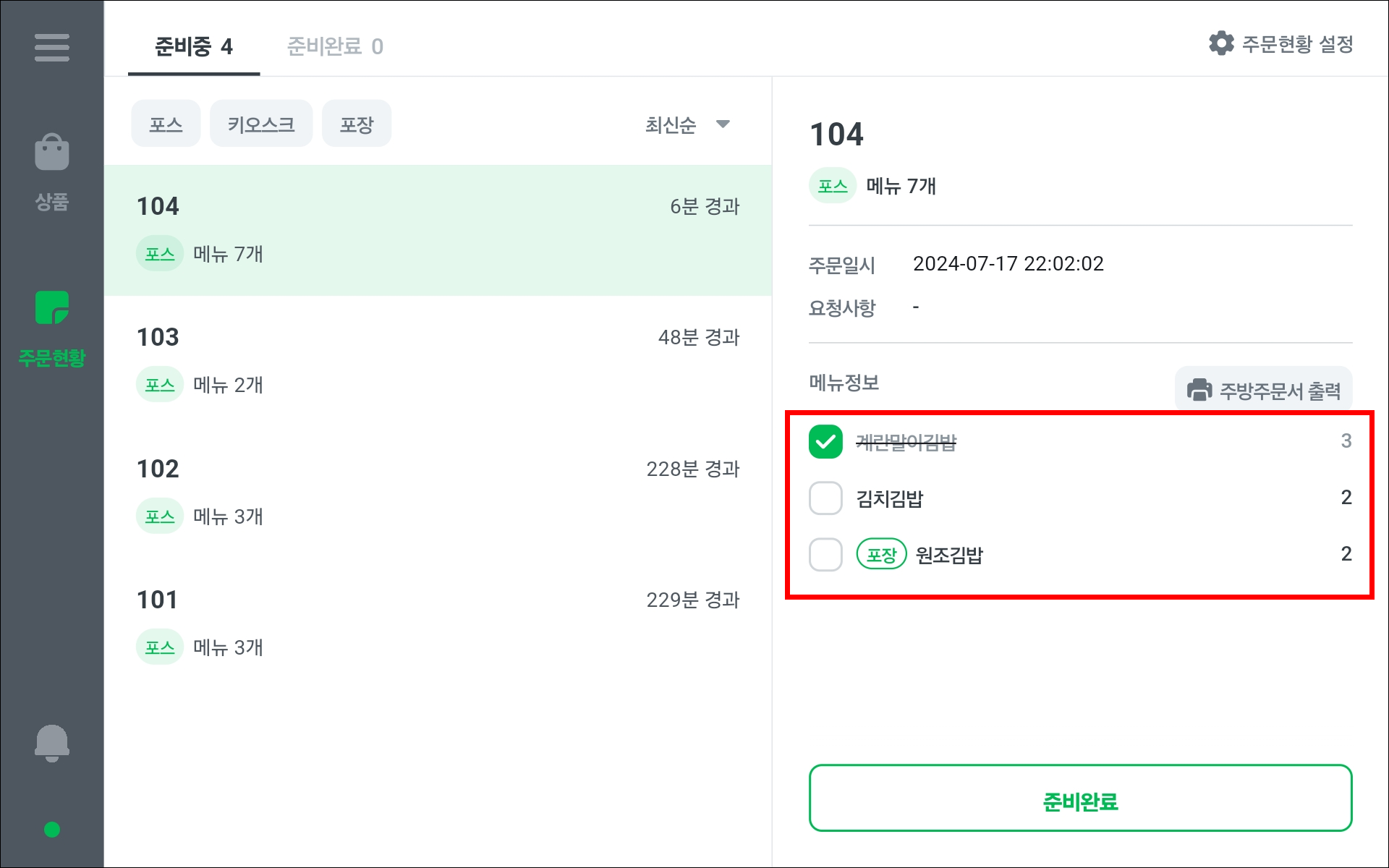Uncheck the 계란말이김밥 checkbox
The height and width of the screenshot is (868, 1389).
[825, 441]
